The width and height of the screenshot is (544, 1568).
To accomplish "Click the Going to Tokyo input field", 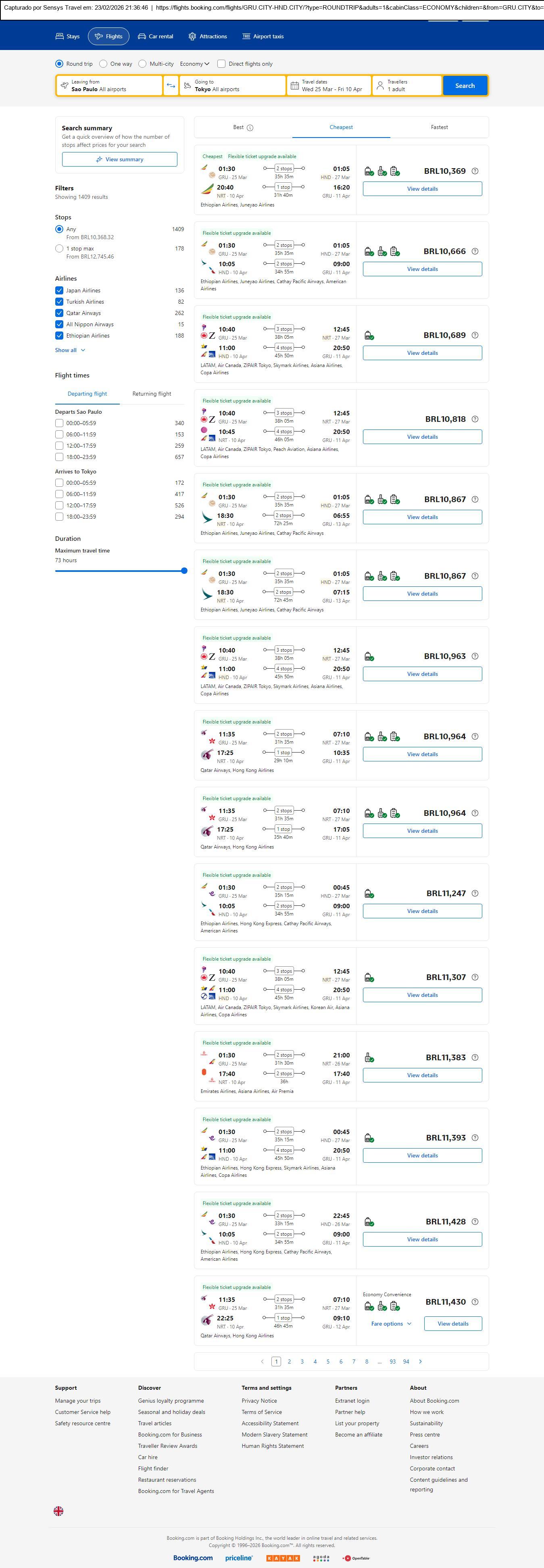I will pyautogui.click(x=232, y=86).
